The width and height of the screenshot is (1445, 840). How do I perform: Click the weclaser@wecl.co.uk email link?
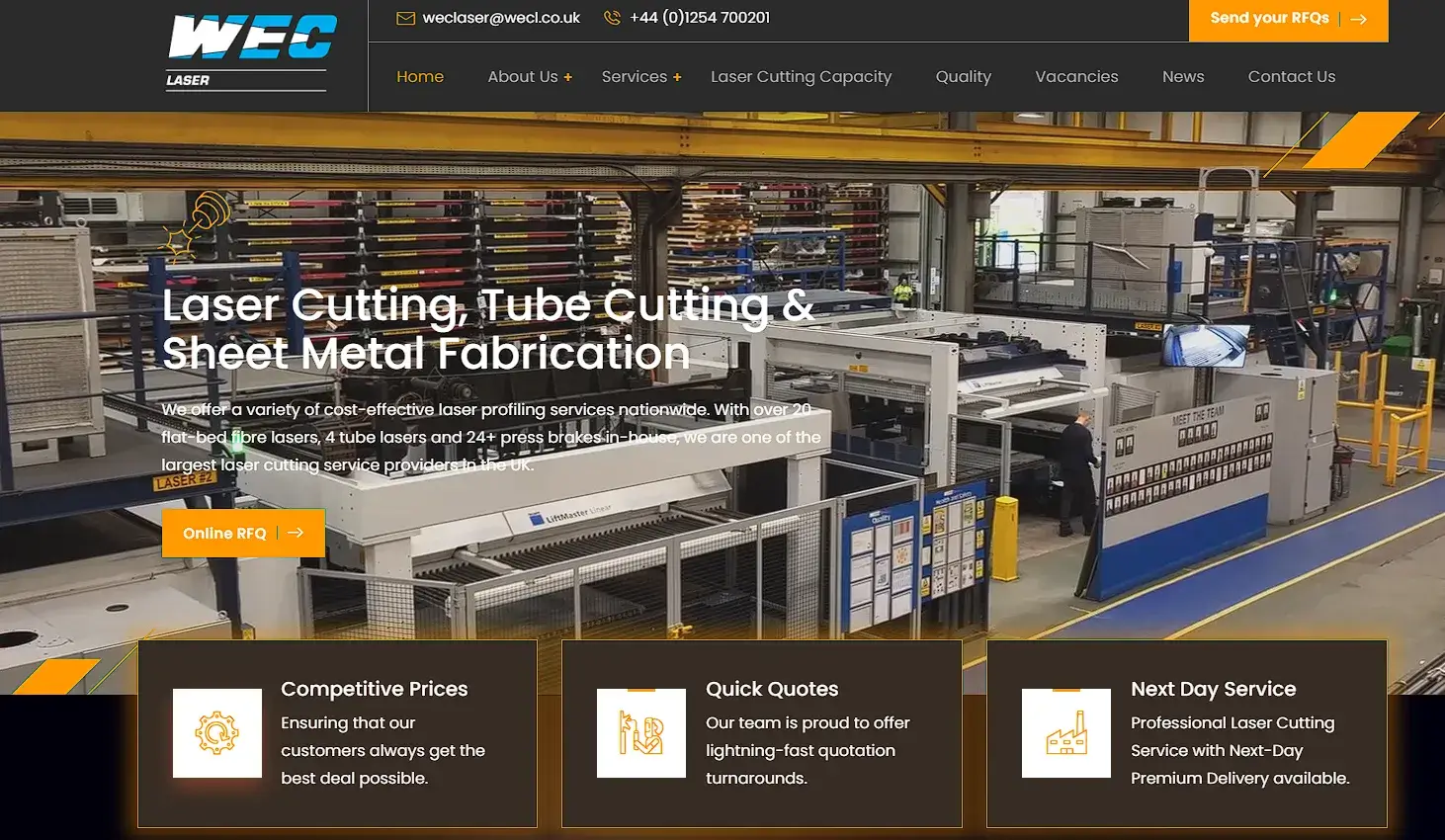coord(501,18)
